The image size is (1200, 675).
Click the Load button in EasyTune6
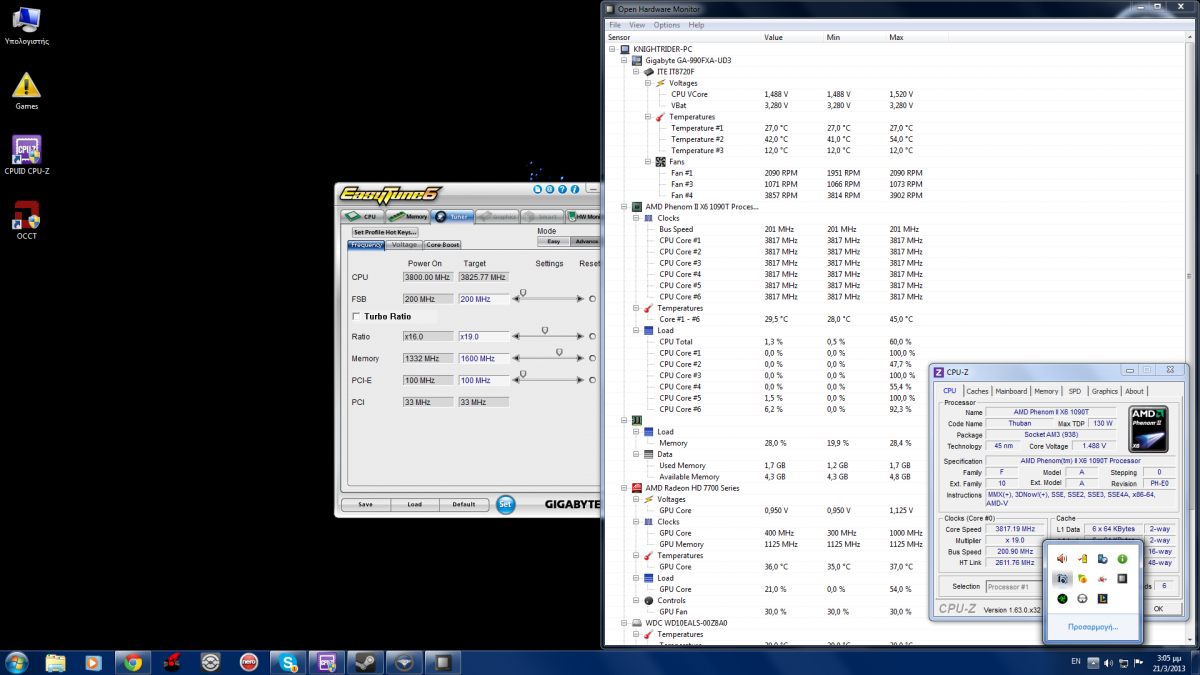coord(414,504)
